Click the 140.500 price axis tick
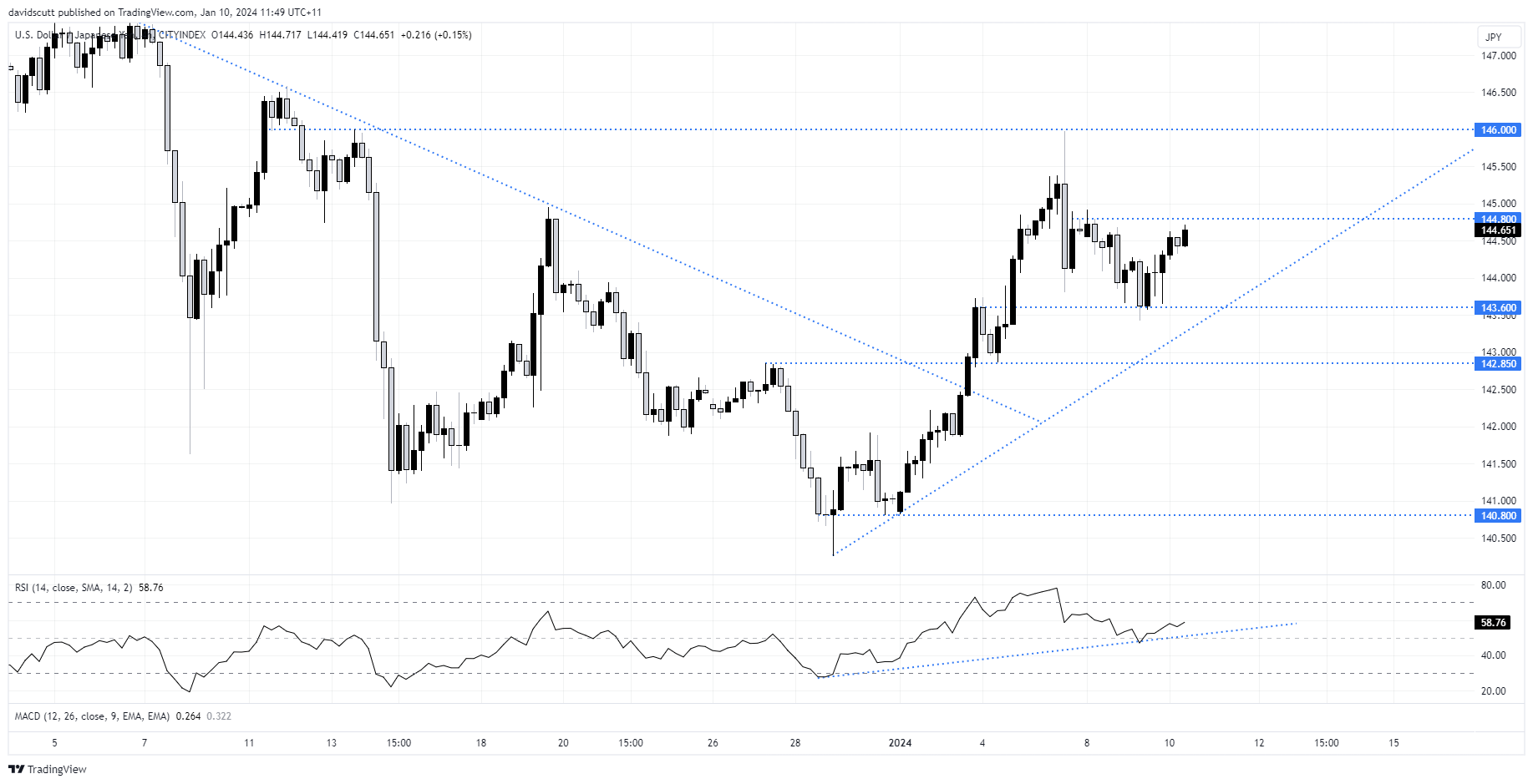 point(1499,539)
